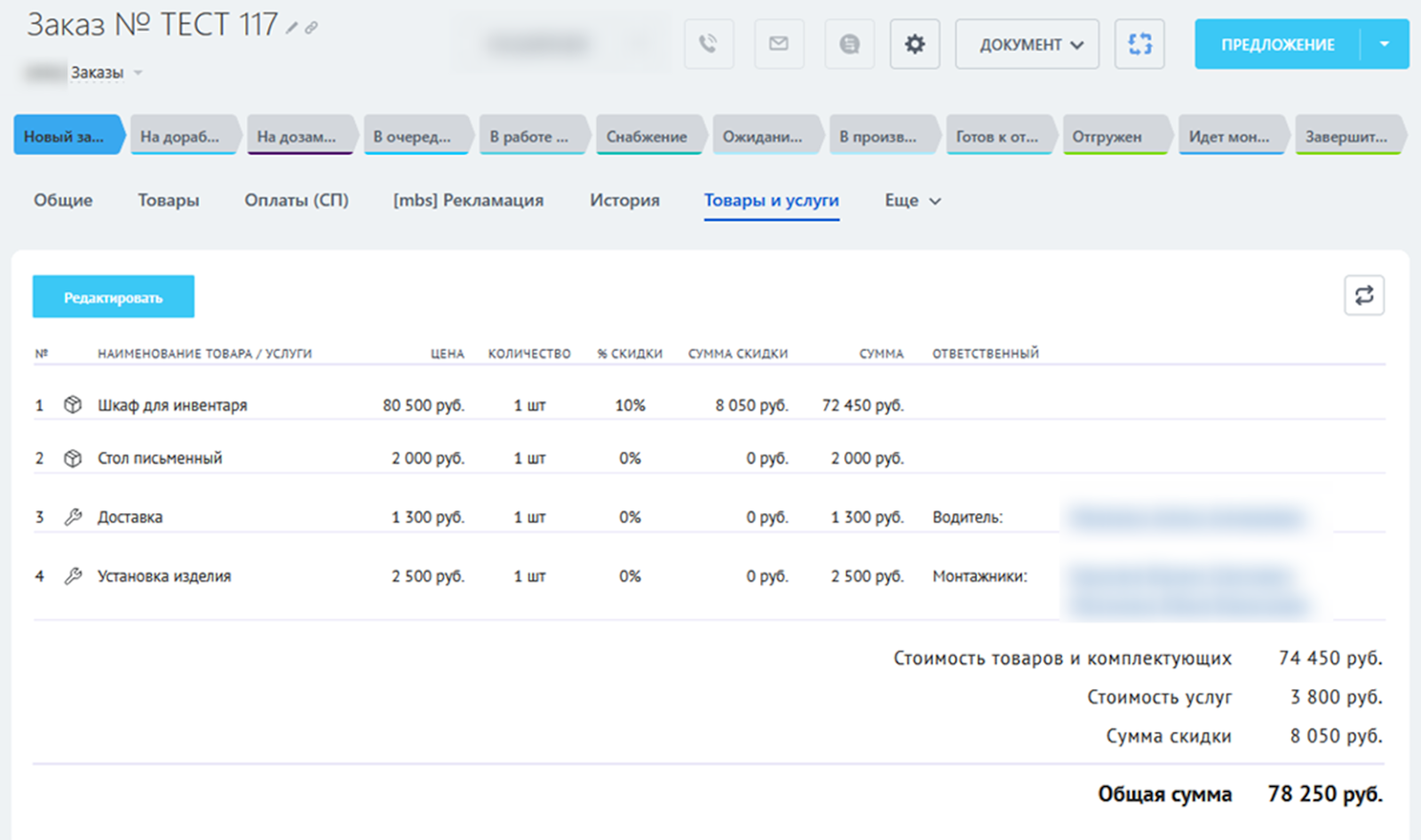Click the email envelope icon button
Image resolution: width=1421 pixels, height=840 pixels.
tap(779, 44)
